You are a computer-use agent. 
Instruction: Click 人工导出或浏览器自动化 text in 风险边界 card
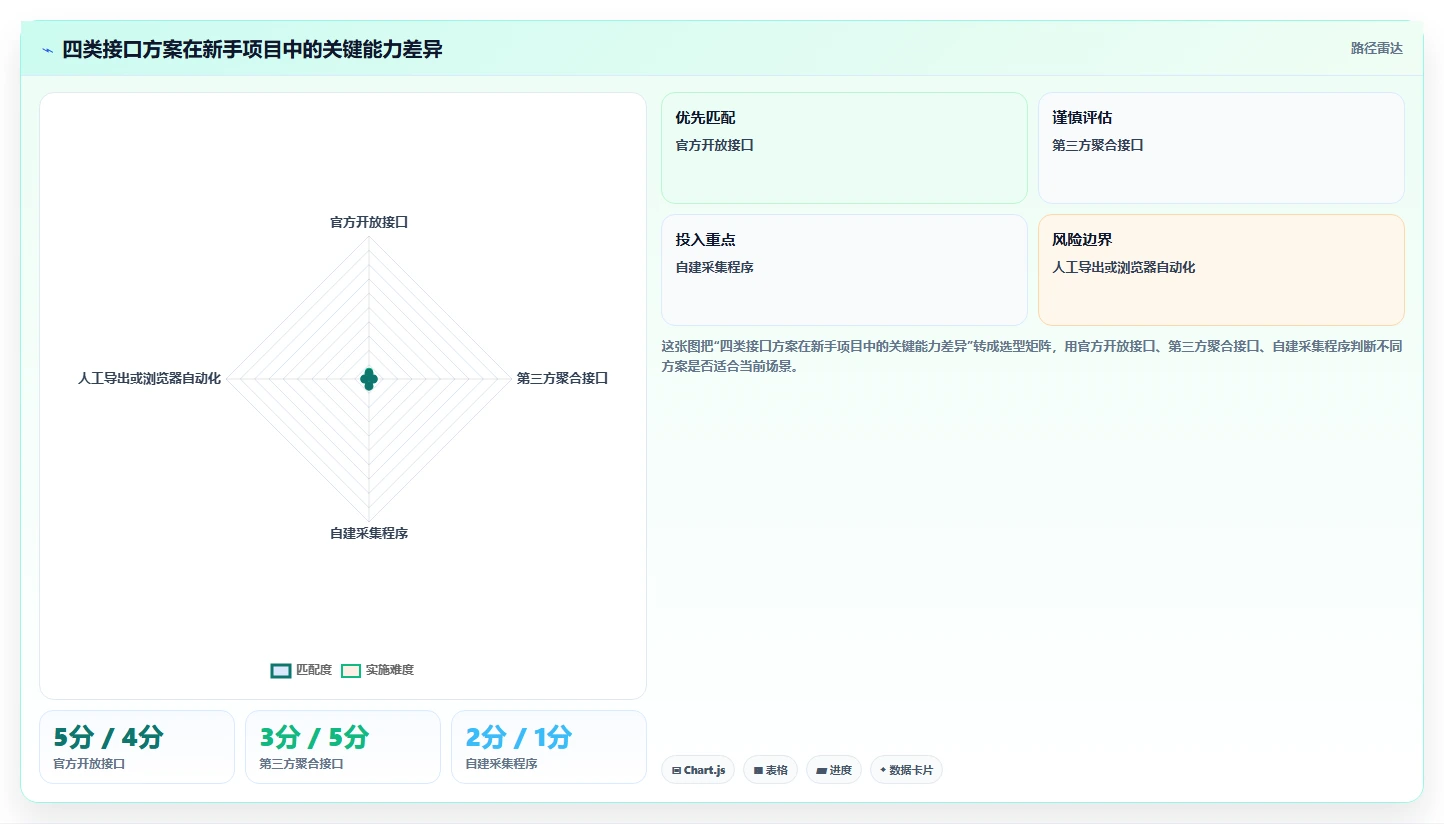click(x=1123, y=267)
